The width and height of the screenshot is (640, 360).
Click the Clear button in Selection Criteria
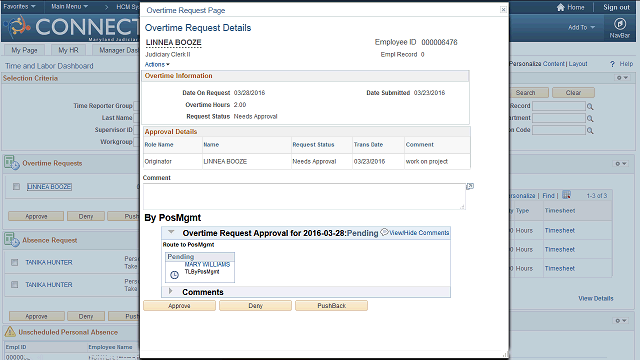pos(573,93)
